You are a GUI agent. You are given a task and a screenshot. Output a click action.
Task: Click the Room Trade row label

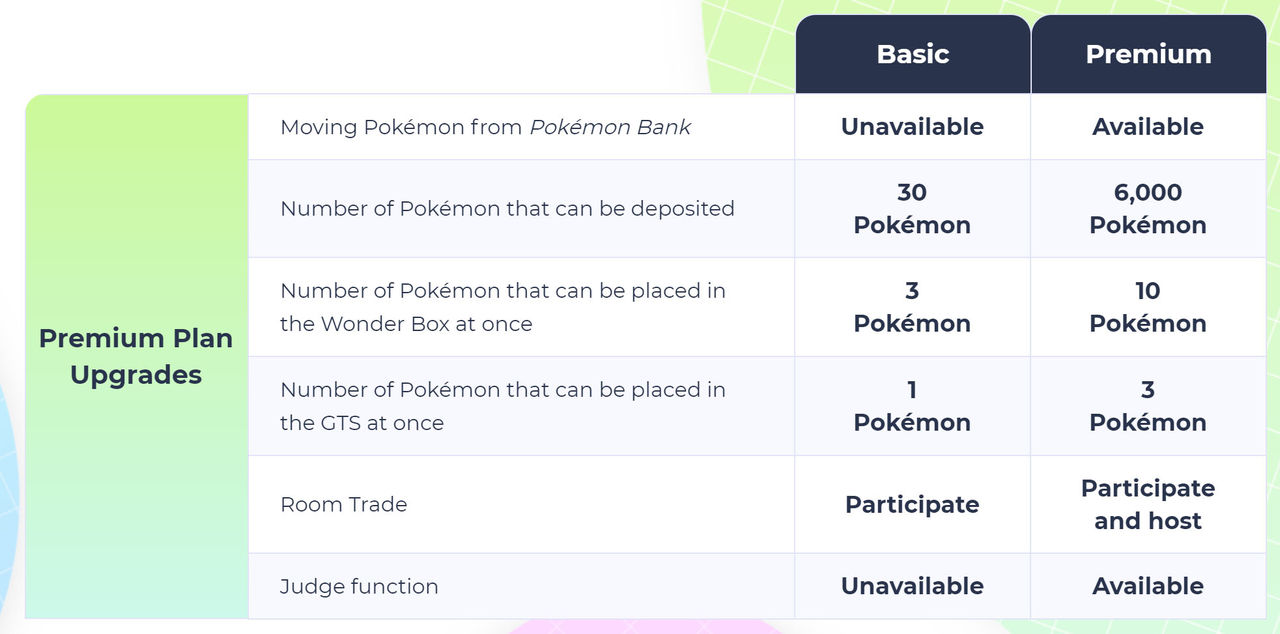click(x=344, y=504)
